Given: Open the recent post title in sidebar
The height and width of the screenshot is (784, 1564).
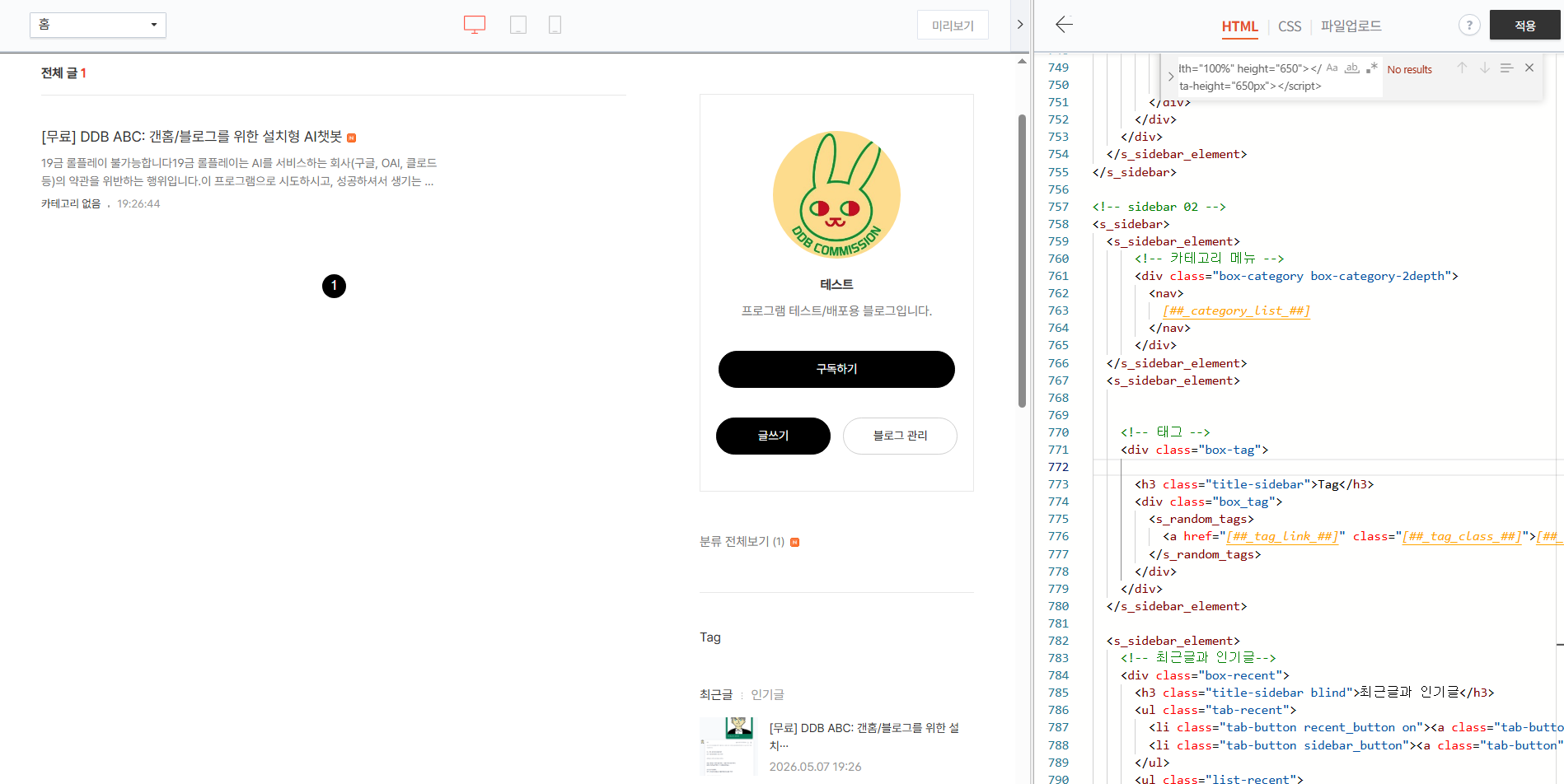Looking at the screenshot, I should pos(864,737).
